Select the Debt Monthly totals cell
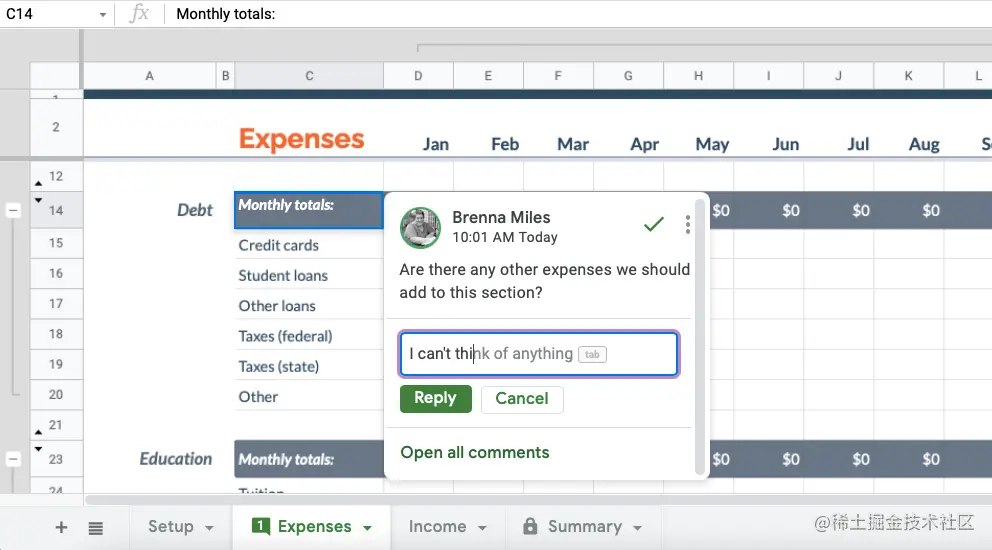The width and height of the screenshot is (992, 550). click(309, 210)
